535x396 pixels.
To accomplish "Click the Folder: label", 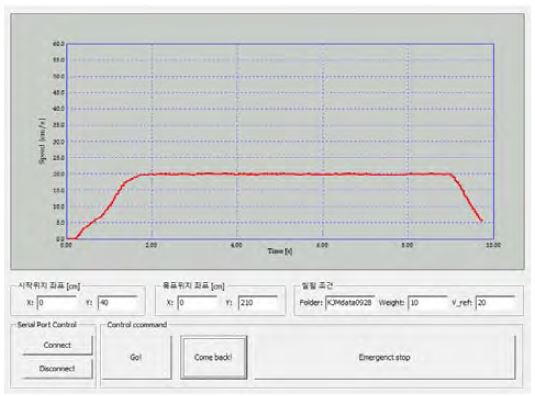I will click(x=311, y=303).
